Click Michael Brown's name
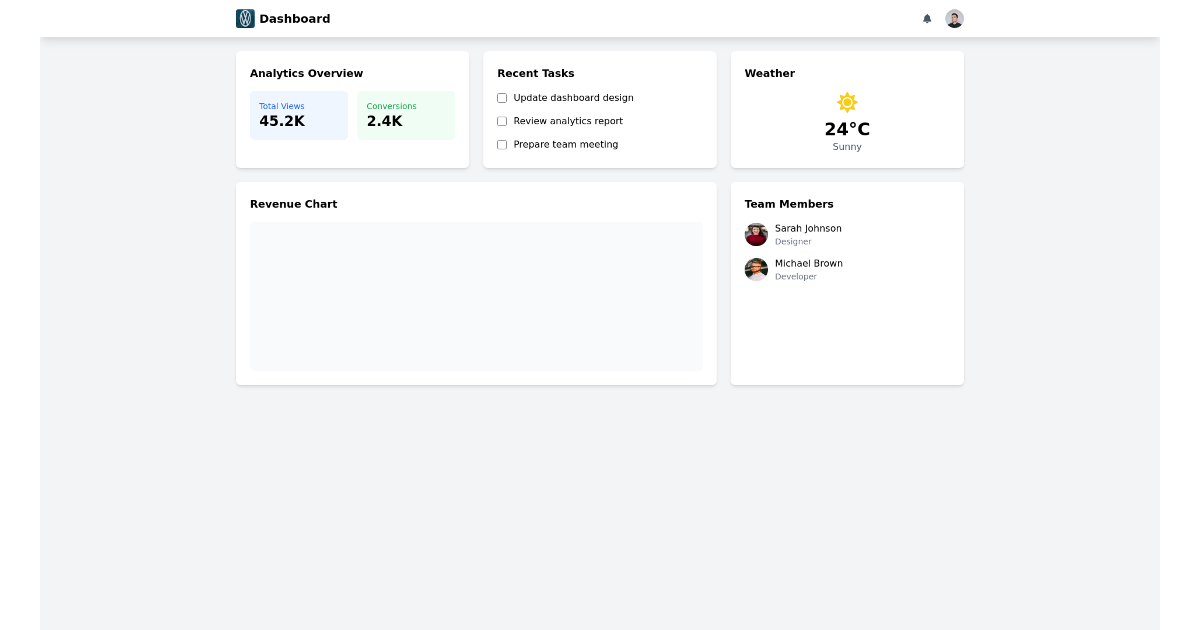The height and width of the screenshot is (630, 1200). click(809, 263)
